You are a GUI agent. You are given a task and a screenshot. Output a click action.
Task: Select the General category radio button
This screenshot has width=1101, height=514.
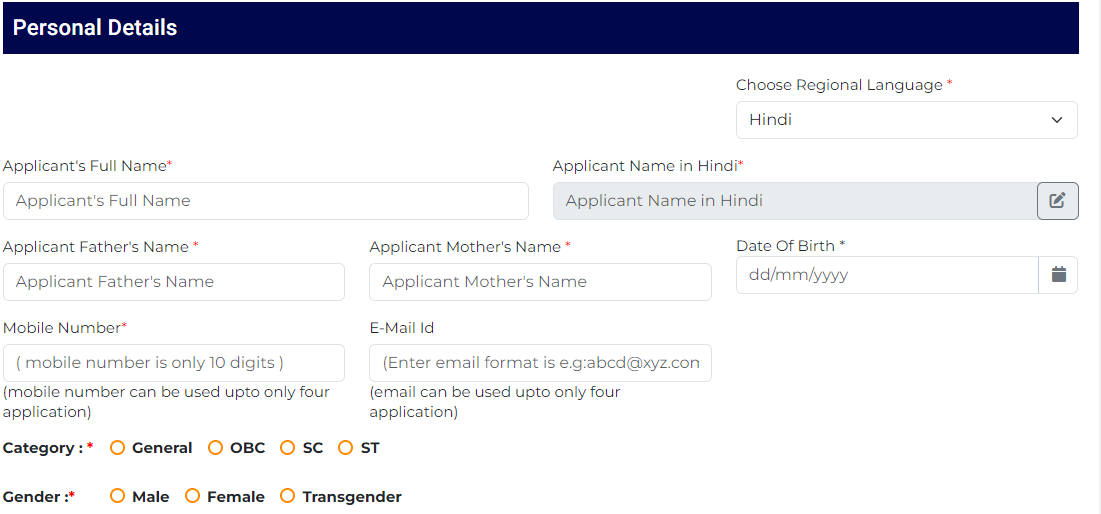[x=117, y=448]
